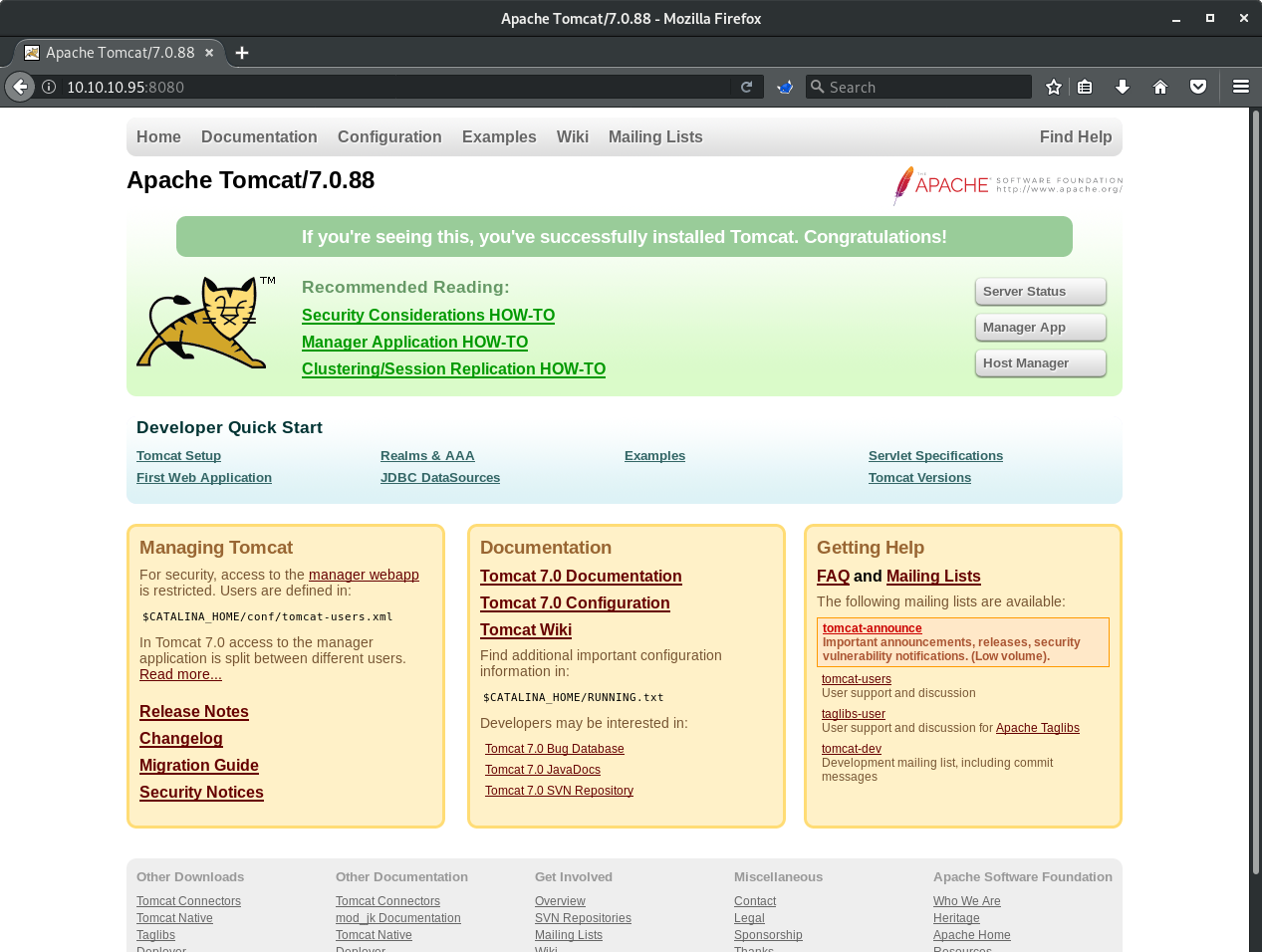
Task: Bookmark this page with star icon
Action: tap(1054, 87)
